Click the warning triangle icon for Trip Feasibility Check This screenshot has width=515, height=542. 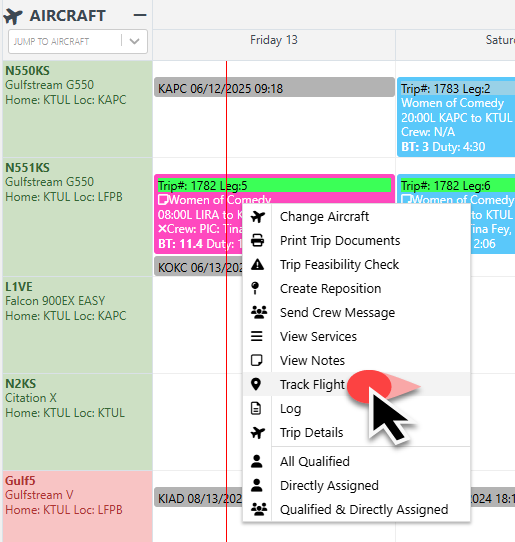point(258,265)
